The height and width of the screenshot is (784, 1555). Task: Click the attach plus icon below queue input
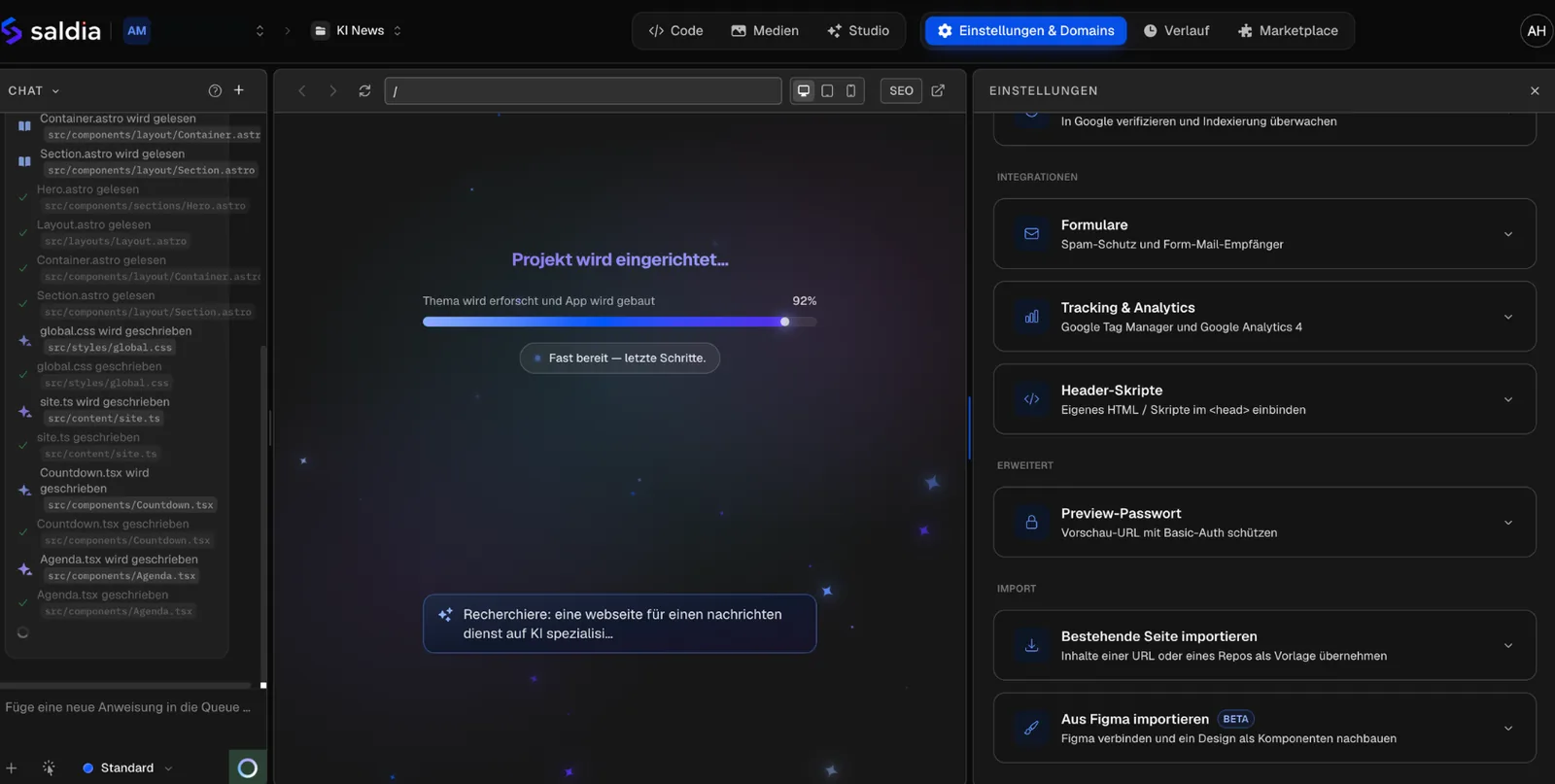tap(12, 767)
